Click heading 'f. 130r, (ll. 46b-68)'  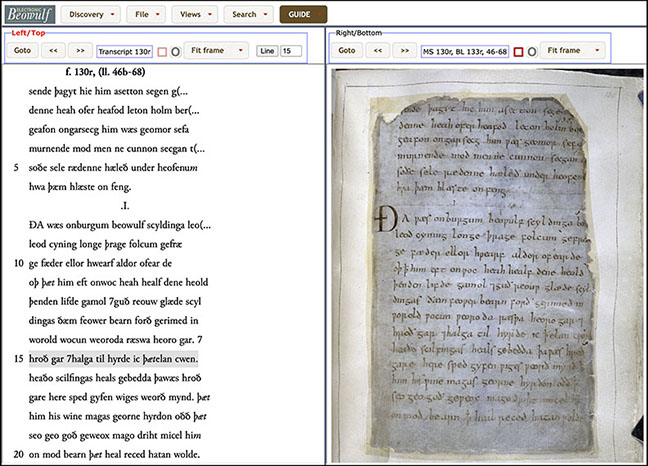click(105, 72)
